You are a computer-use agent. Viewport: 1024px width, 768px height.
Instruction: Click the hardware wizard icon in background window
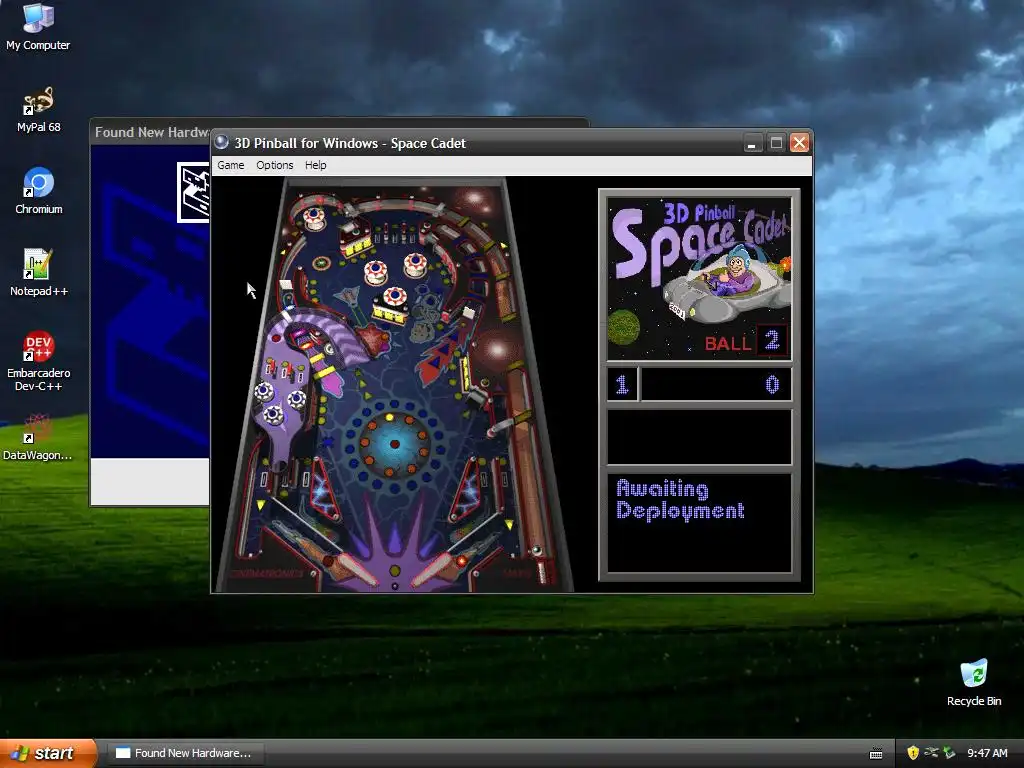[x=193, y=193]
